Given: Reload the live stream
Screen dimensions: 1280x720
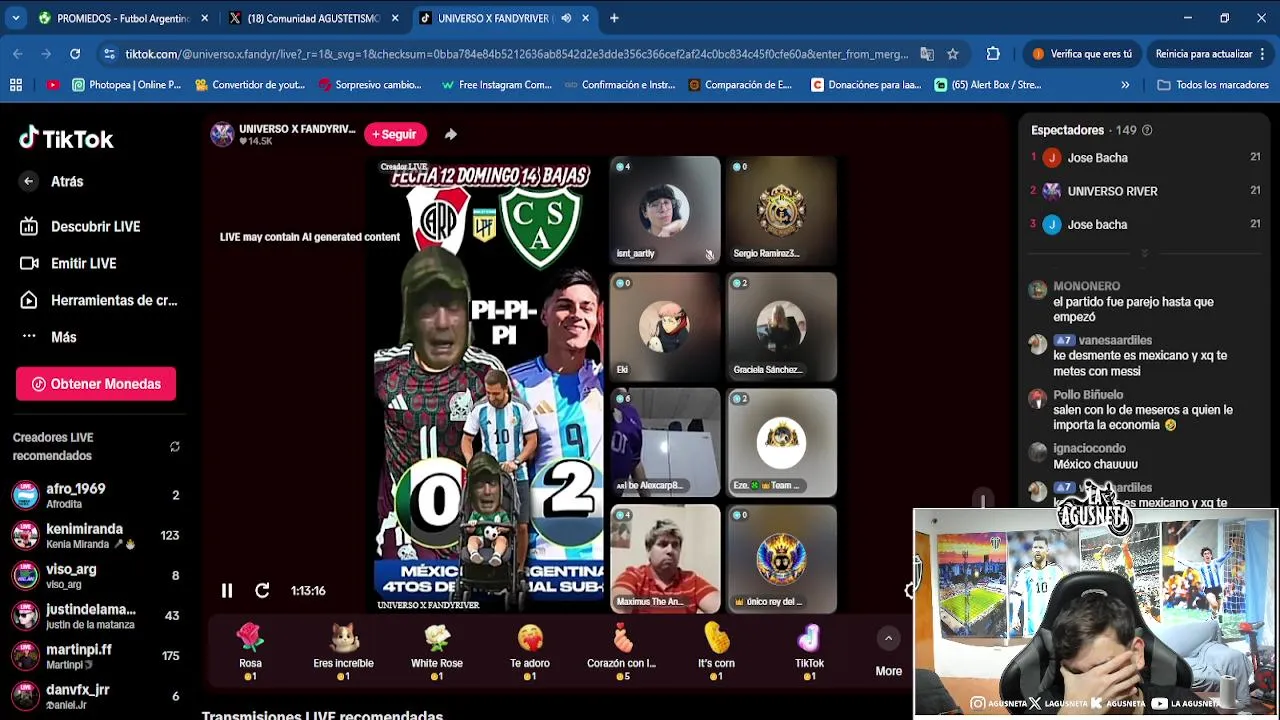Looking at the screenshot, I should (262, 591).
